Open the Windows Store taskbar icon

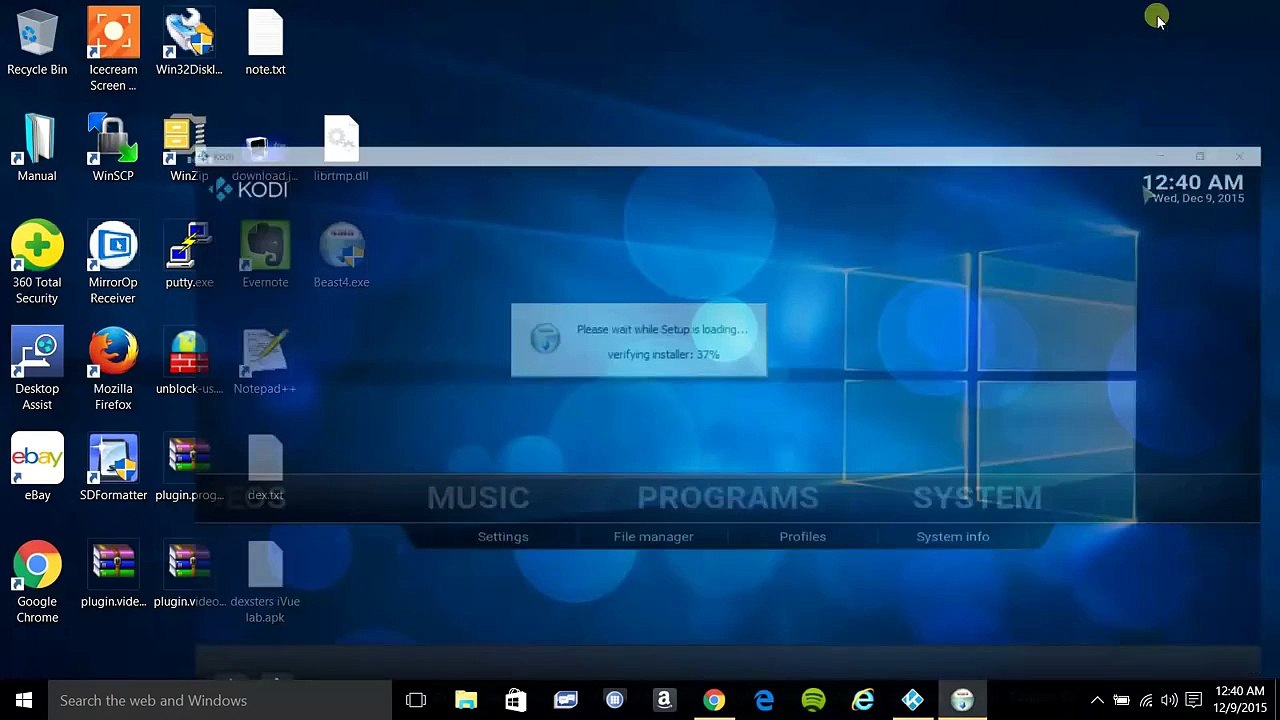[x=515, y=700]
